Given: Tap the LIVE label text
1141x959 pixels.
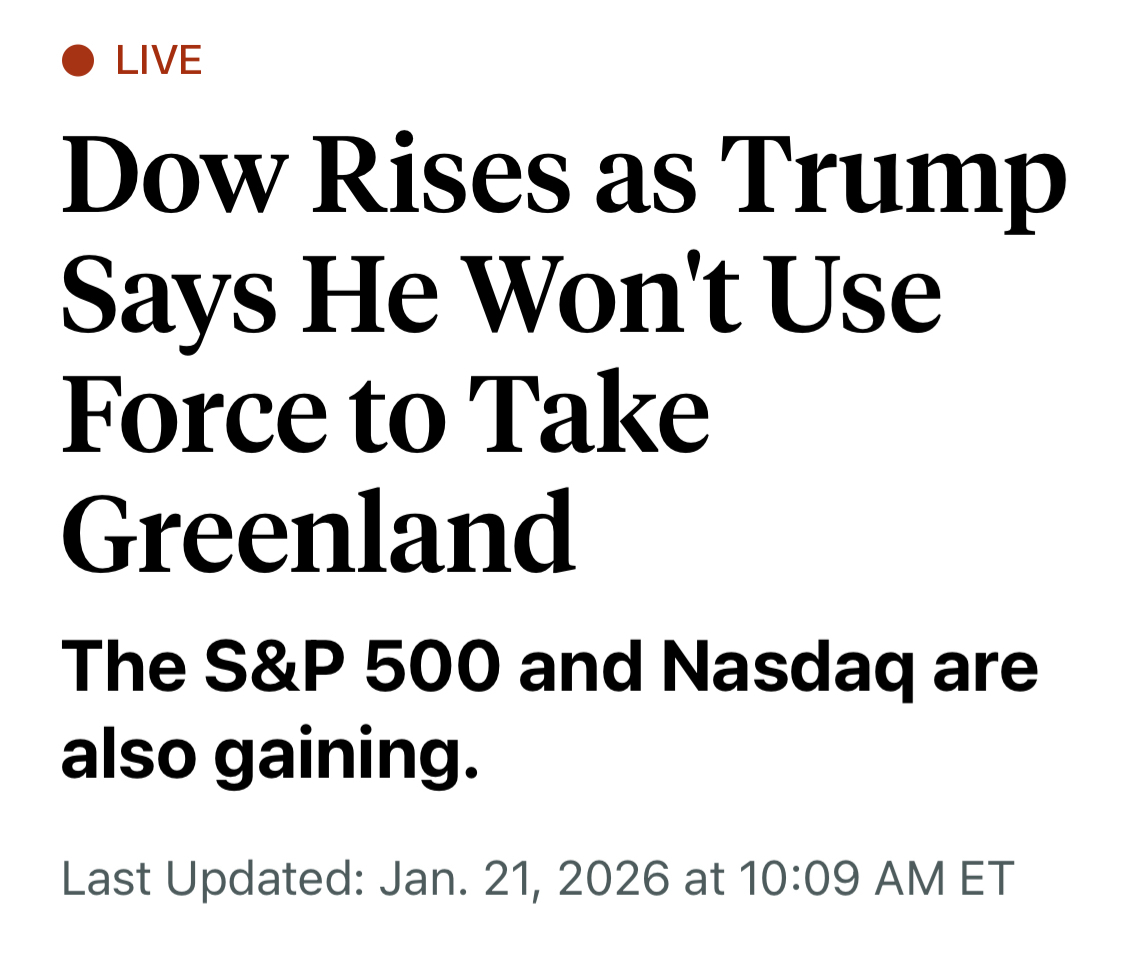Looking at the screenshot, I should pyautogui.click(x=159, y=61).
